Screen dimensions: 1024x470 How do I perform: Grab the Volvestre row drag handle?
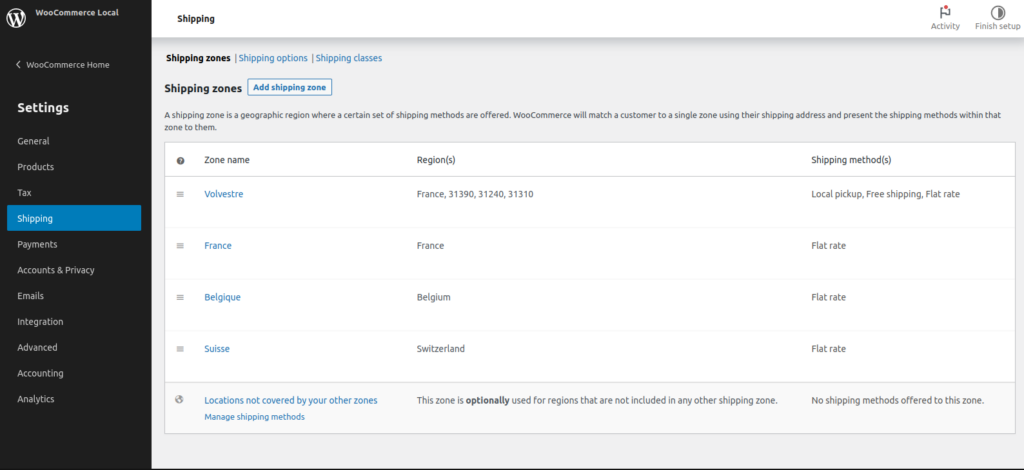[x=180, y=194]
